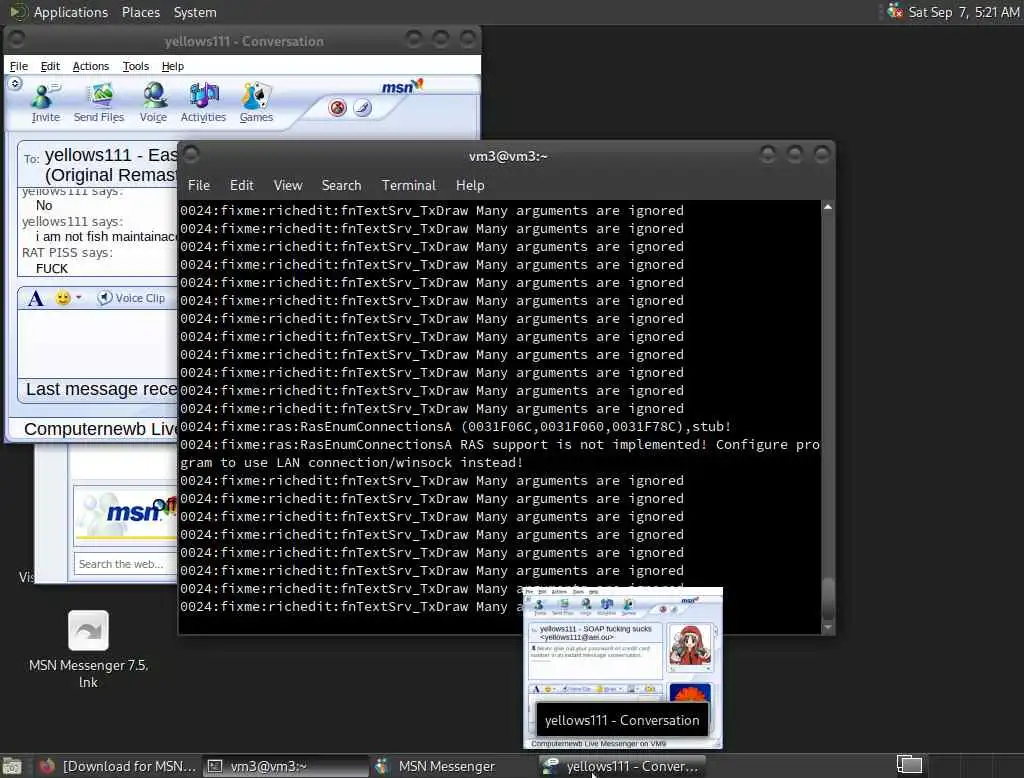This screenshot has height=778, width=1024.
Task: Open the font letter A button
Action: (x=35, y=299)
